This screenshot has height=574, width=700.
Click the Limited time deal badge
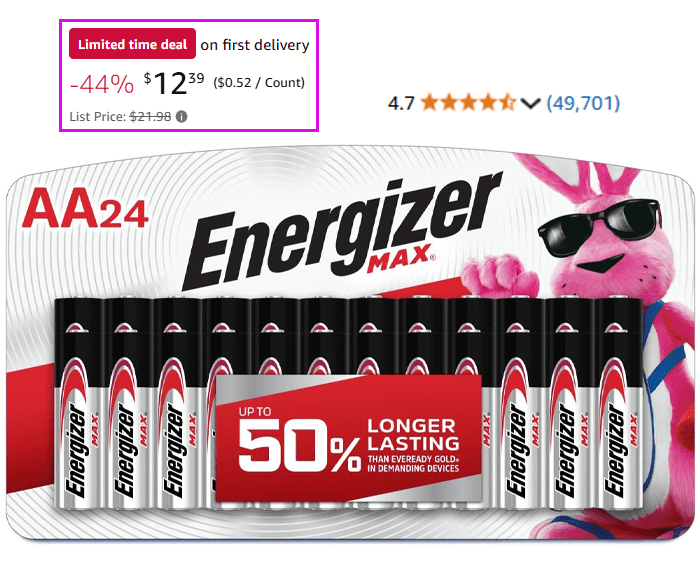pyautogui.click(x=132, y=44)
